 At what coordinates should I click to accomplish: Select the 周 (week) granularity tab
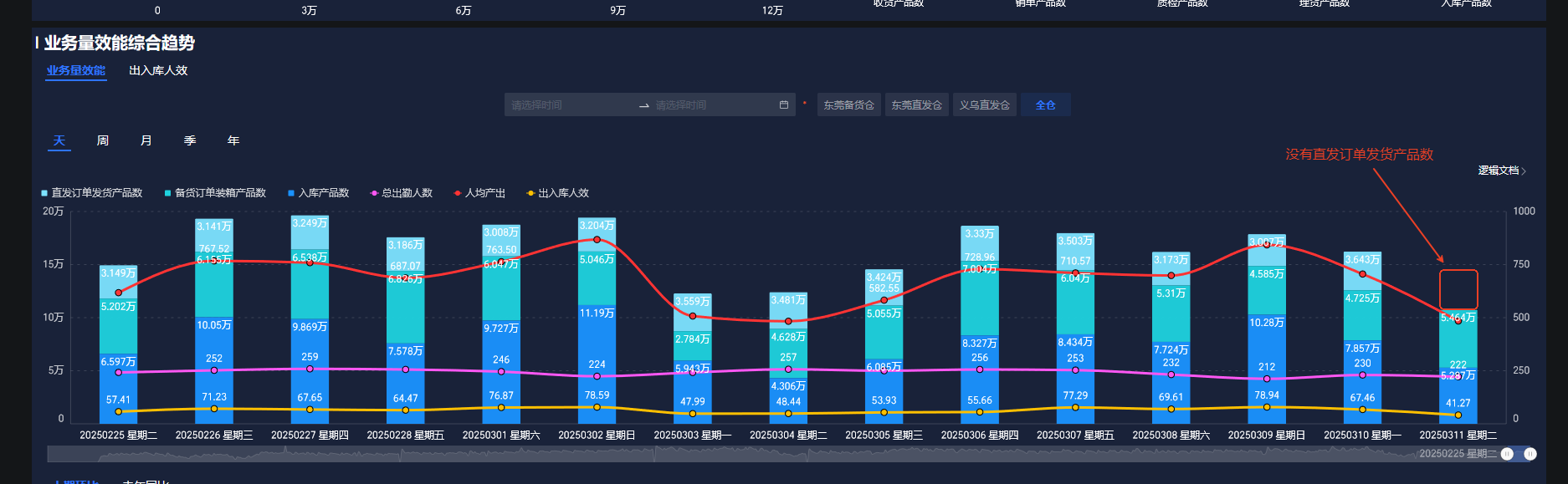pos(103,140)
